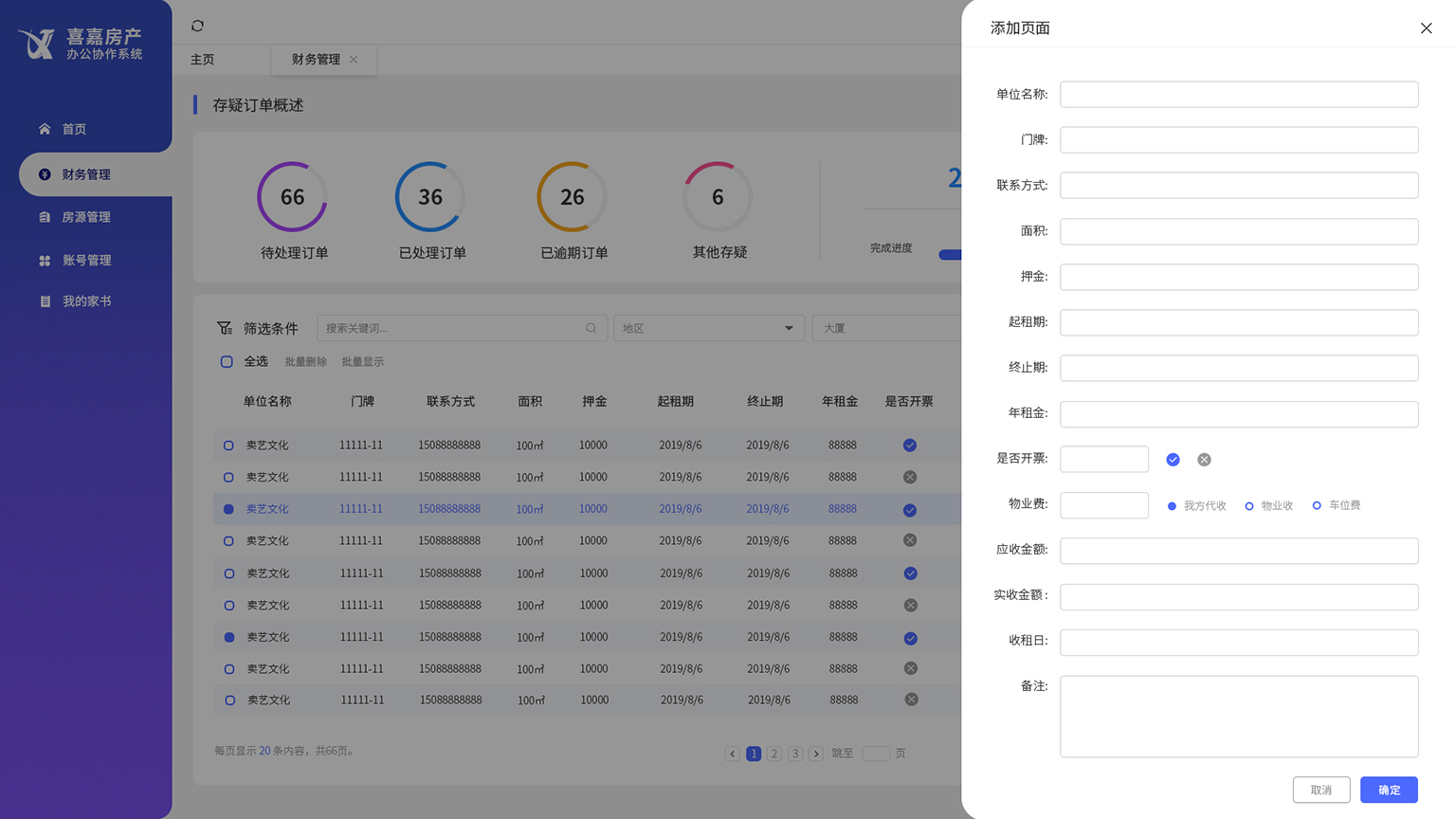Open the 地区 dropdown
Image resolution: width=1456 pixels, height=819 pixels.
709,328
